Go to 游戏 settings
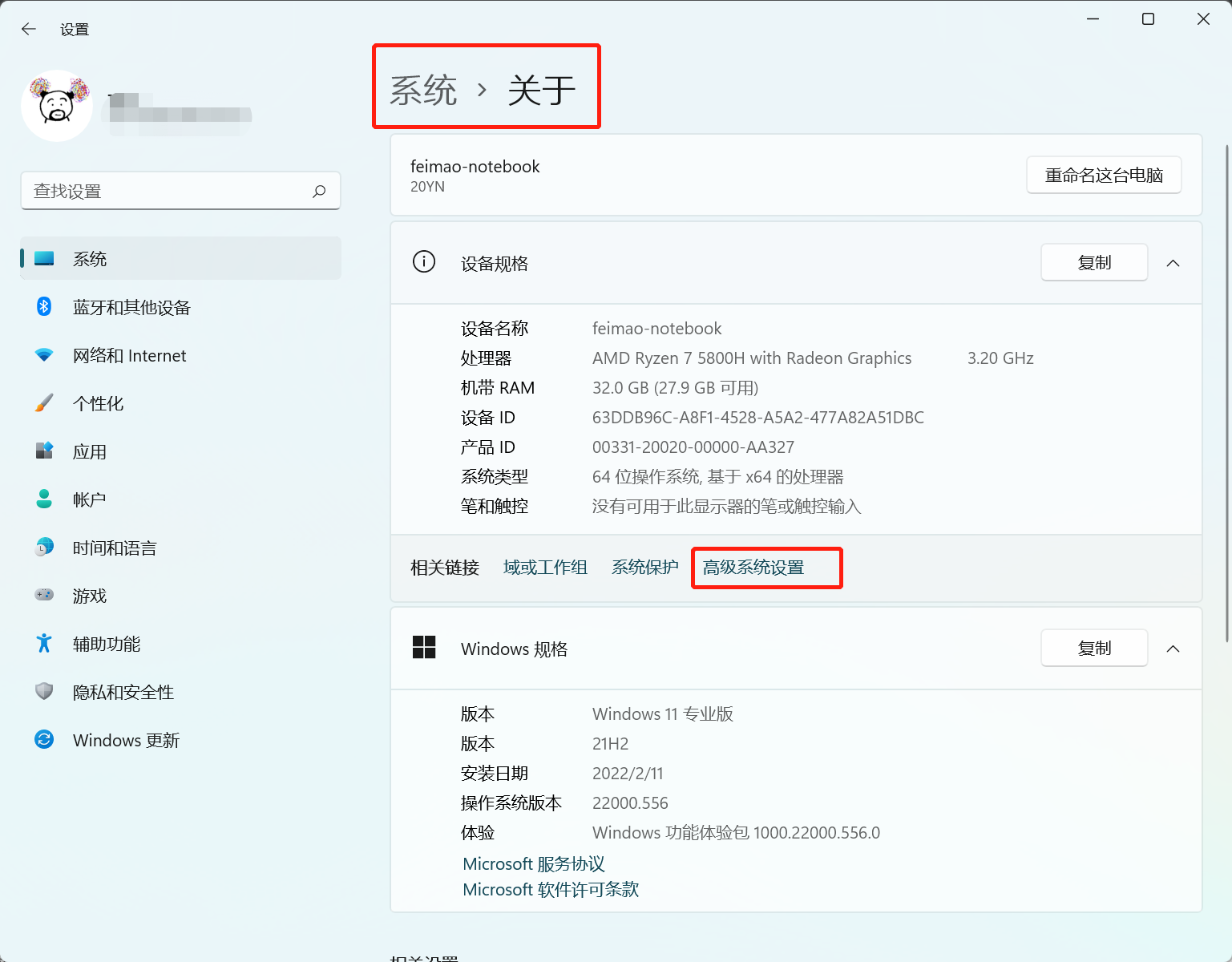1232x962 pixels. pyautogui.click(x=181, y=596)
